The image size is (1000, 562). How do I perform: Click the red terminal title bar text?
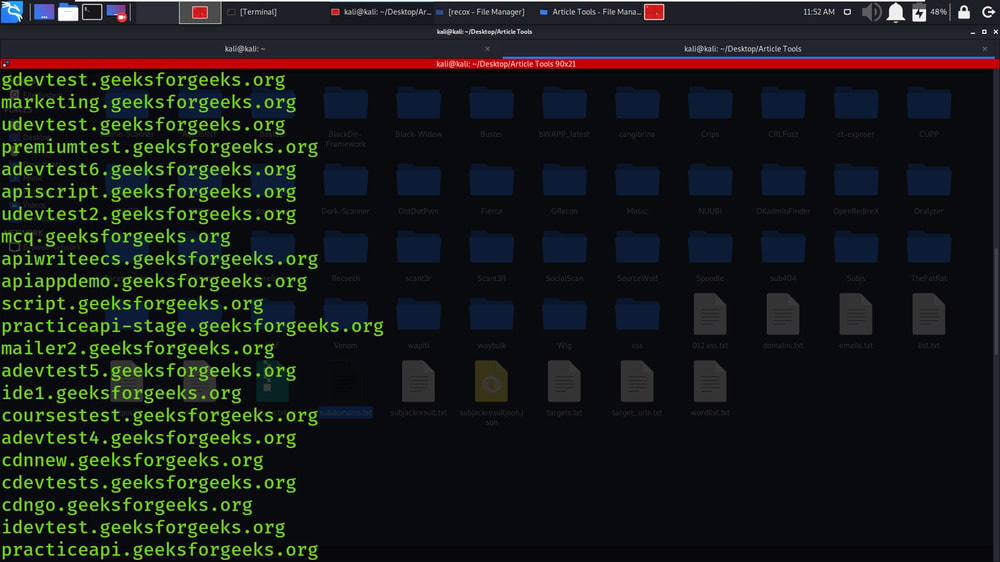506,64
